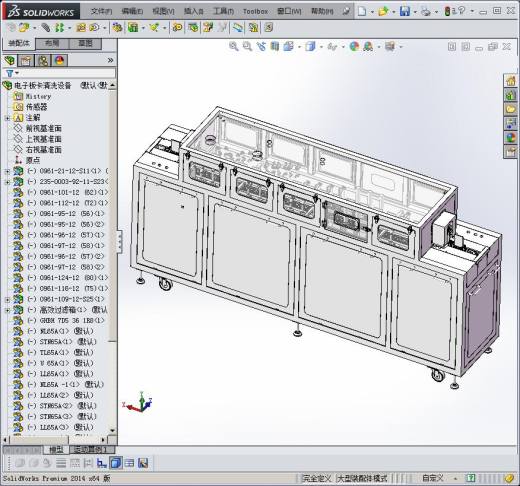
Task: Click the Previous View icon
Action: [x=261, y=46]
